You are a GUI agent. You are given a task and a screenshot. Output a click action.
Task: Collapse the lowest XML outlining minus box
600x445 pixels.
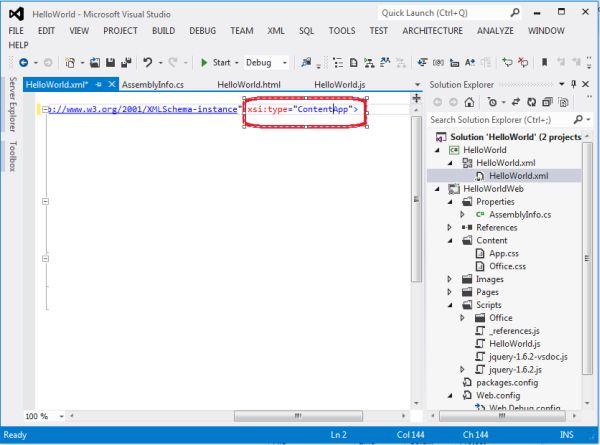[x=45, y=259]
